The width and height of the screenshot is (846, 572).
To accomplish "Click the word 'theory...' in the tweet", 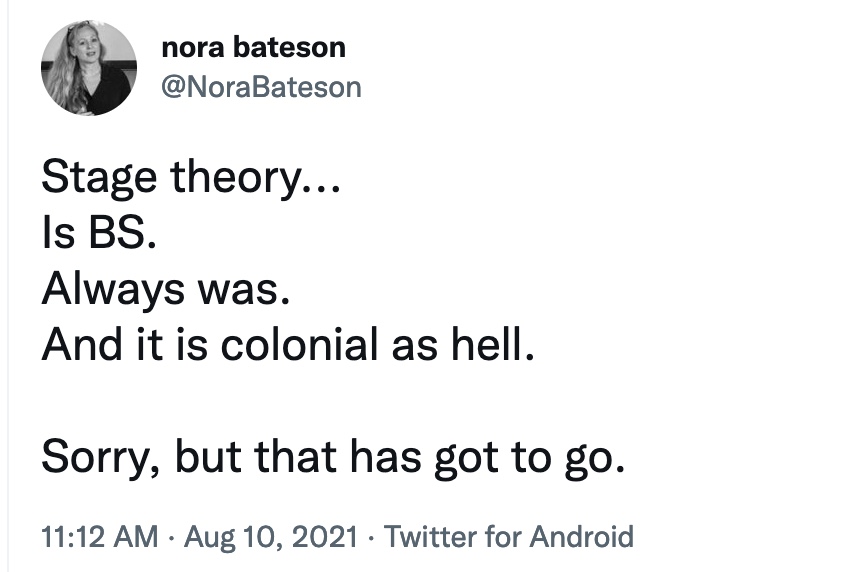I will 256,178.
